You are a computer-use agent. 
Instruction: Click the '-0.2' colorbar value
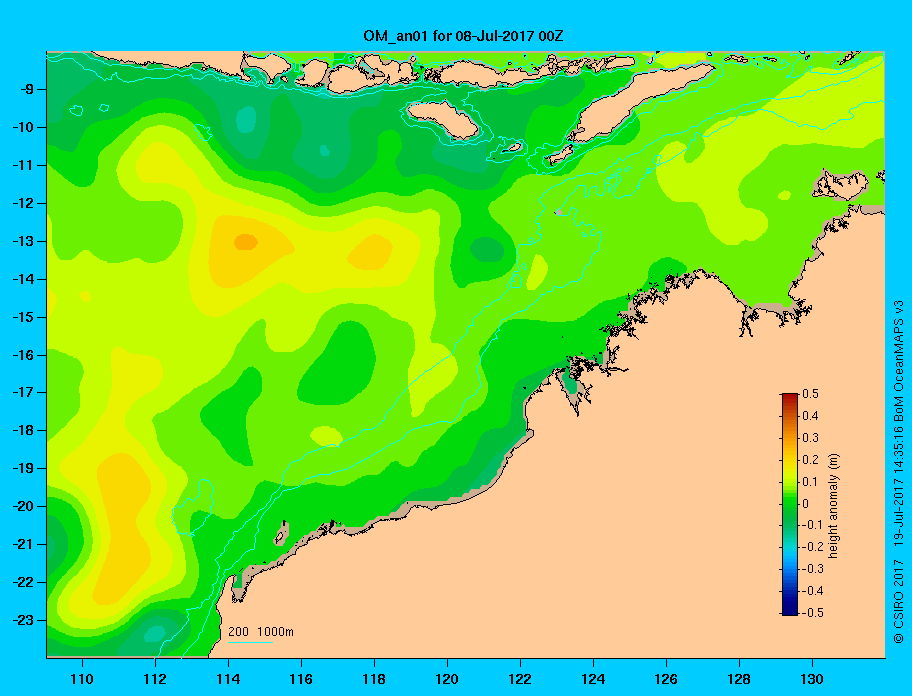[812, 547]
